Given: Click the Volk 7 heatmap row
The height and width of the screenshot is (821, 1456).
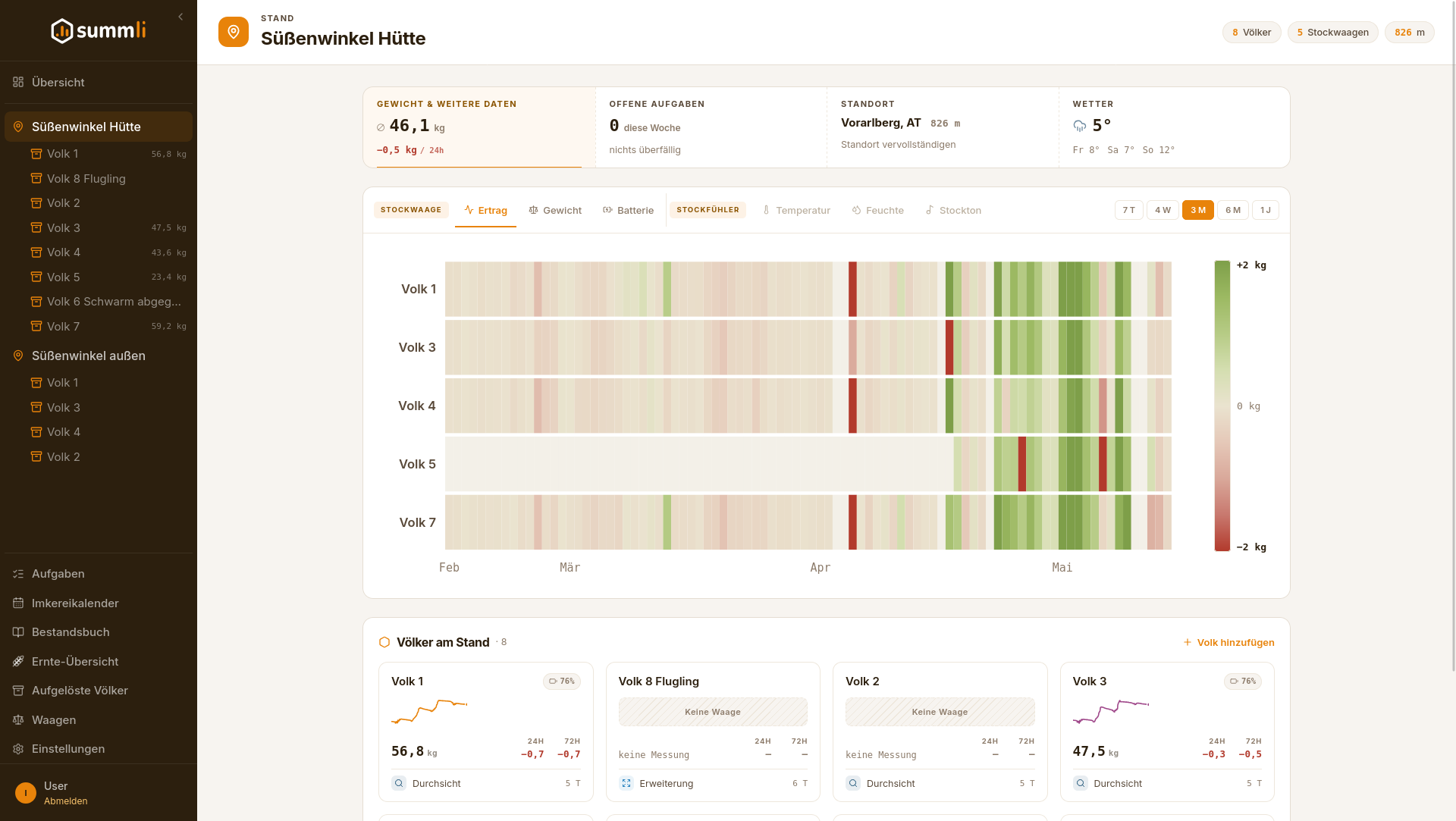Looking at the screenshot, I should point(808,522).
